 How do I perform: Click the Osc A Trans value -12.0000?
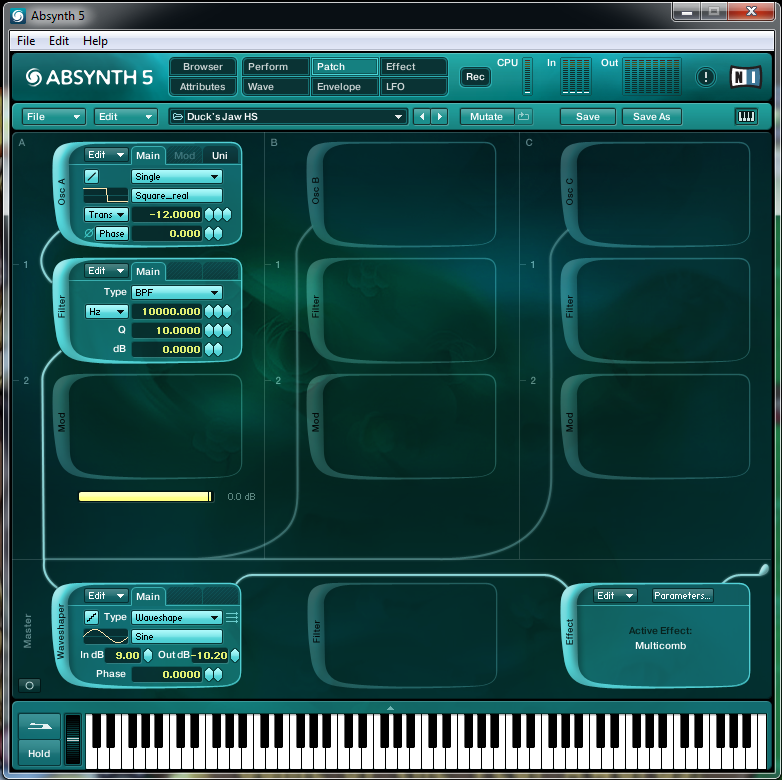pos(167,214)
